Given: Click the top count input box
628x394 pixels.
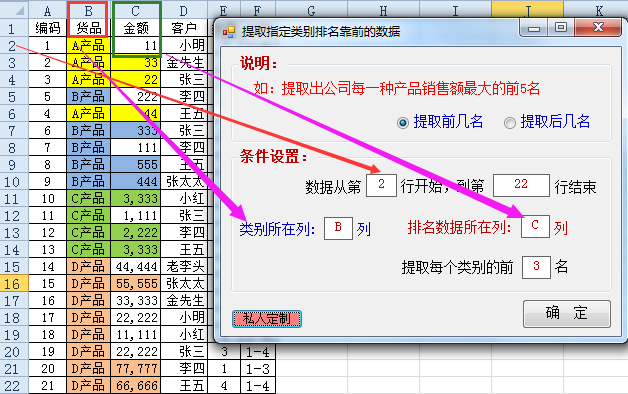Looking at the screenshot, I should click(x=536, y=267).
